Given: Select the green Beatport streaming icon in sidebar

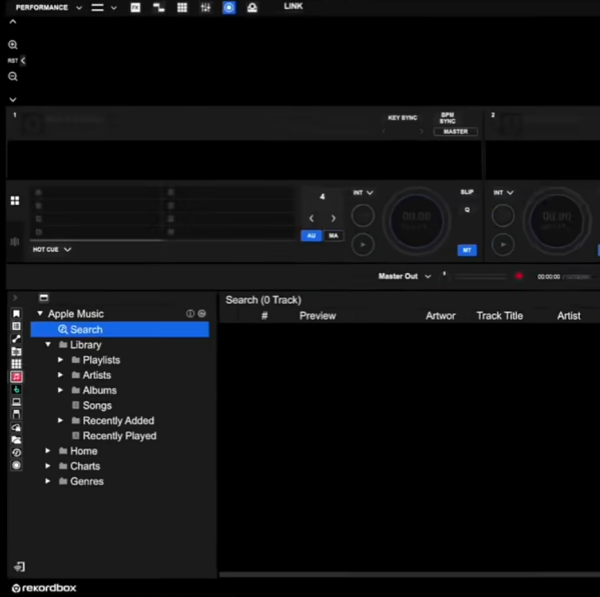Looking at the screenshot, I should point(16,390).
